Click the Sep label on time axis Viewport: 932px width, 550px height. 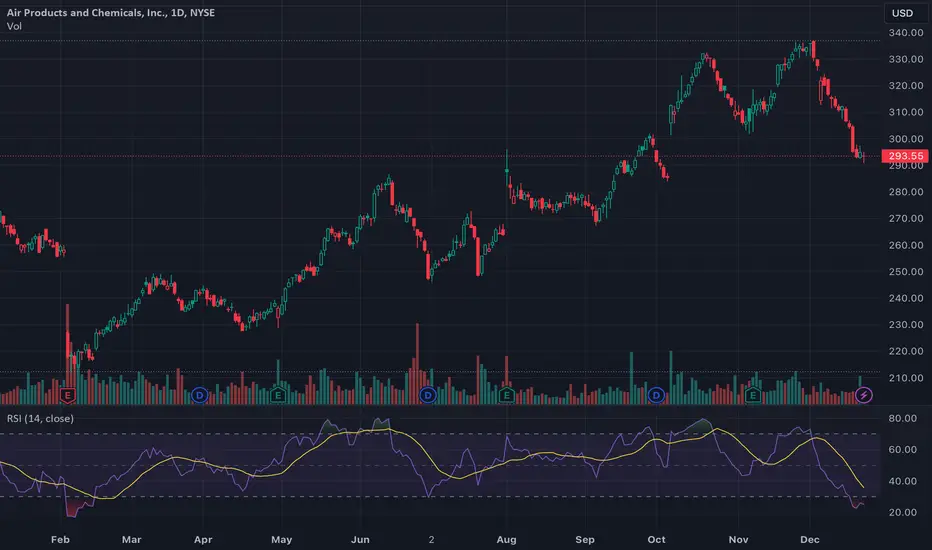tap(585, 540)
